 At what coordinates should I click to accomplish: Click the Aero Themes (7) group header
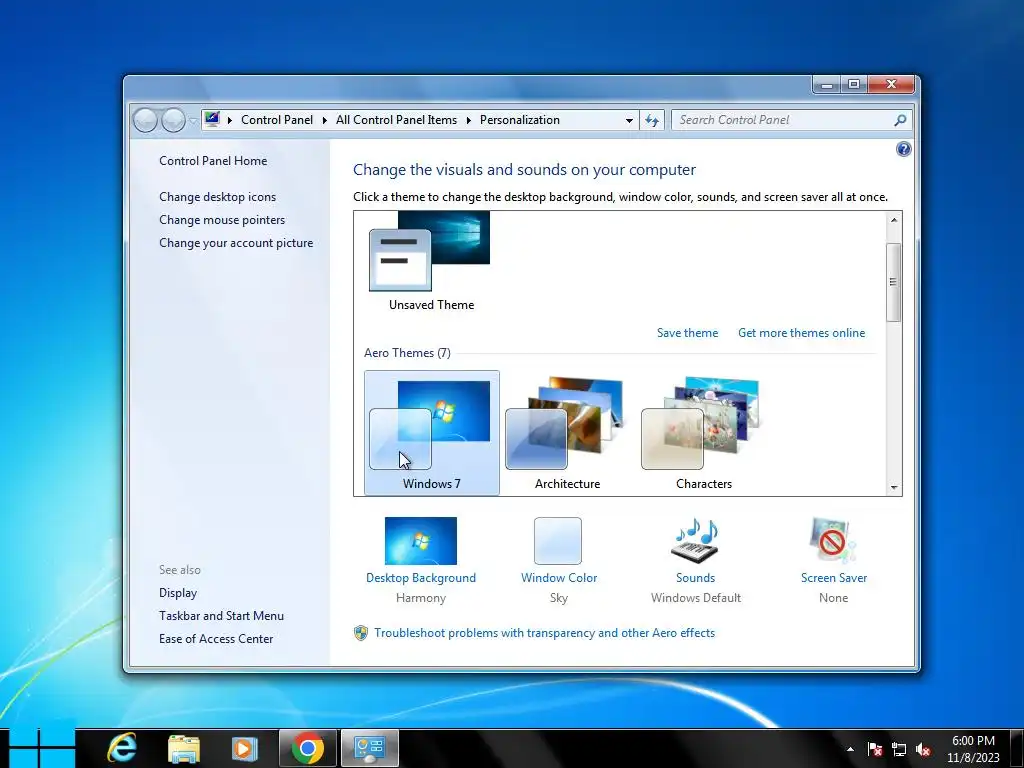pyautogui.click(x=407, y=353)
